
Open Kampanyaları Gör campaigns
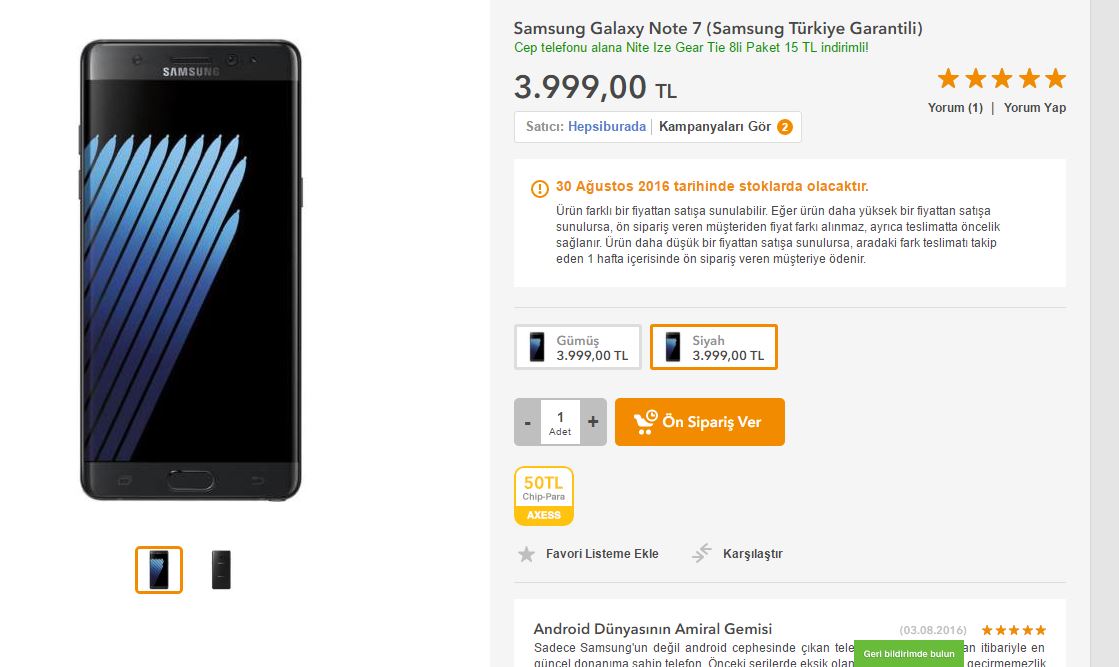tap(715, 126)
